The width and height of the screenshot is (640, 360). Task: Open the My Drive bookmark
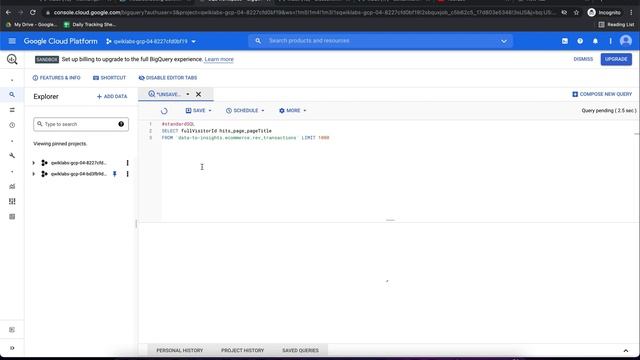(31, 24)
